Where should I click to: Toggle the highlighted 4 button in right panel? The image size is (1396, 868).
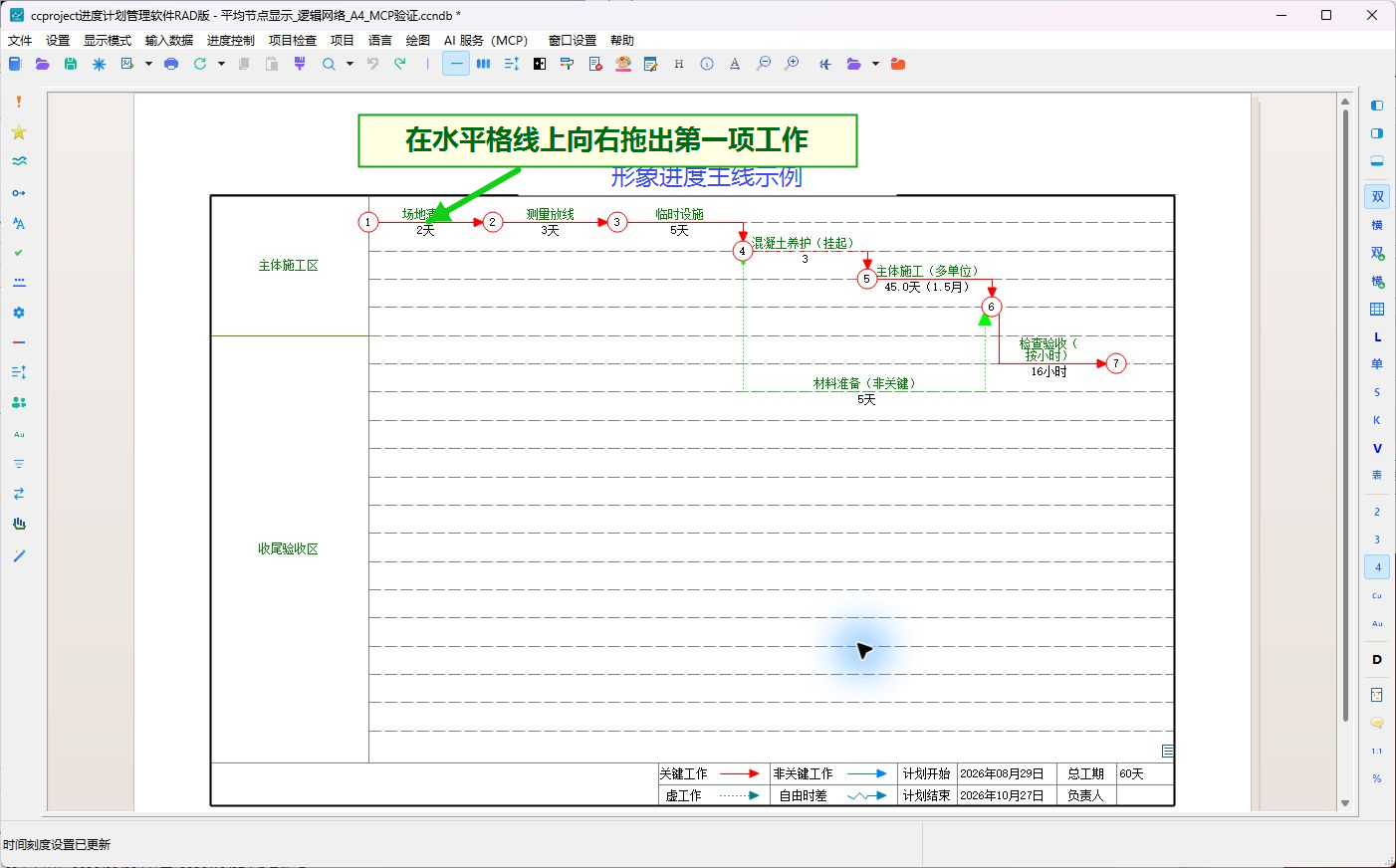pyautogui.click(x=1377, y=567)
